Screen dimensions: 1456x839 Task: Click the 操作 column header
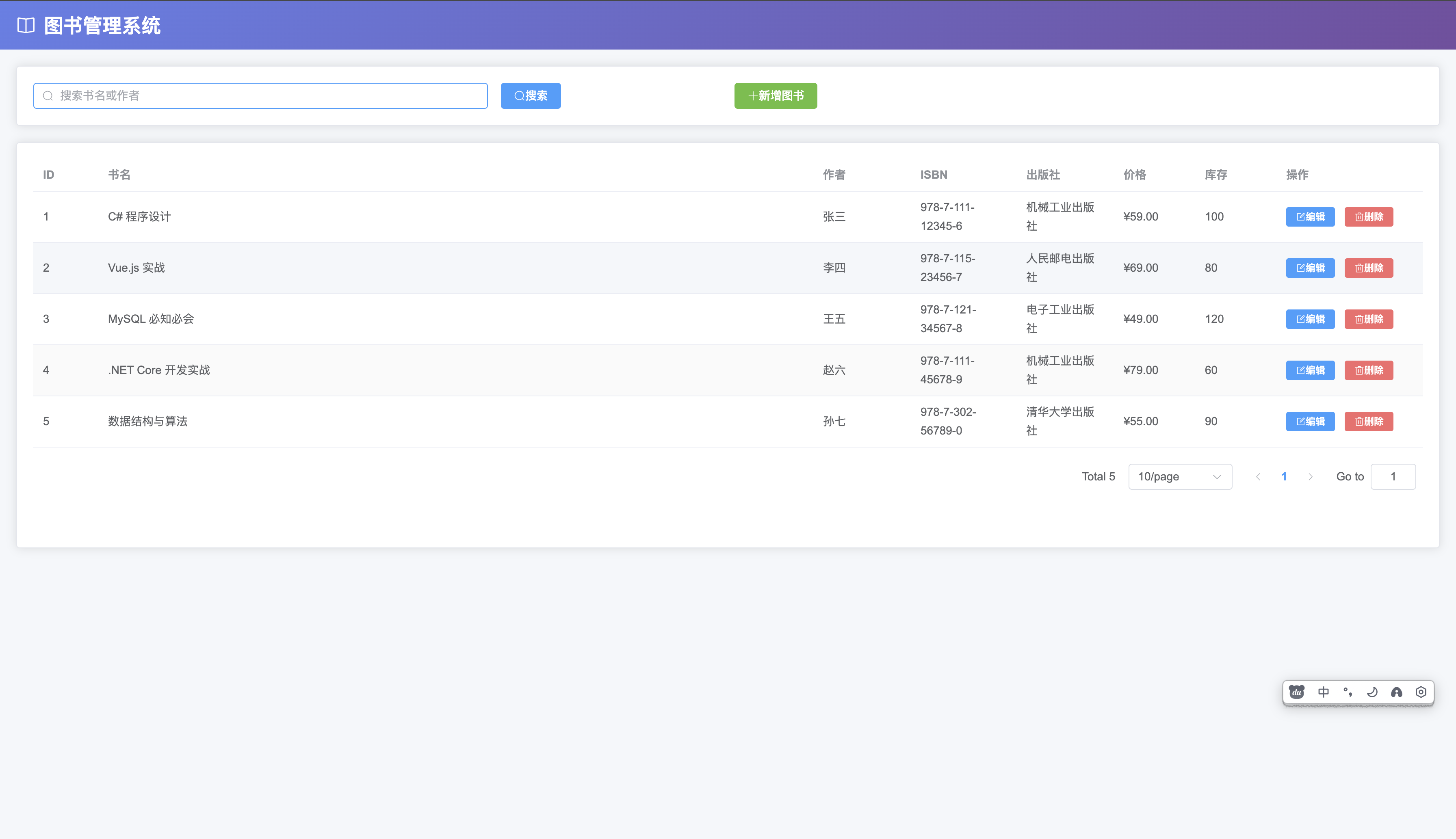tap(1297, 175)
